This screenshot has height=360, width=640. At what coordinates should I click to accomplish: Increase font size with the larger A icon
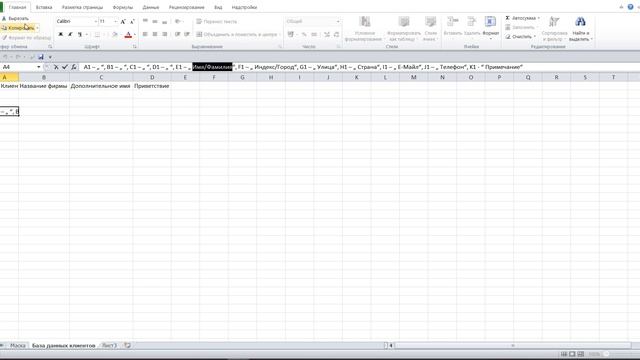tap(123, 21)
